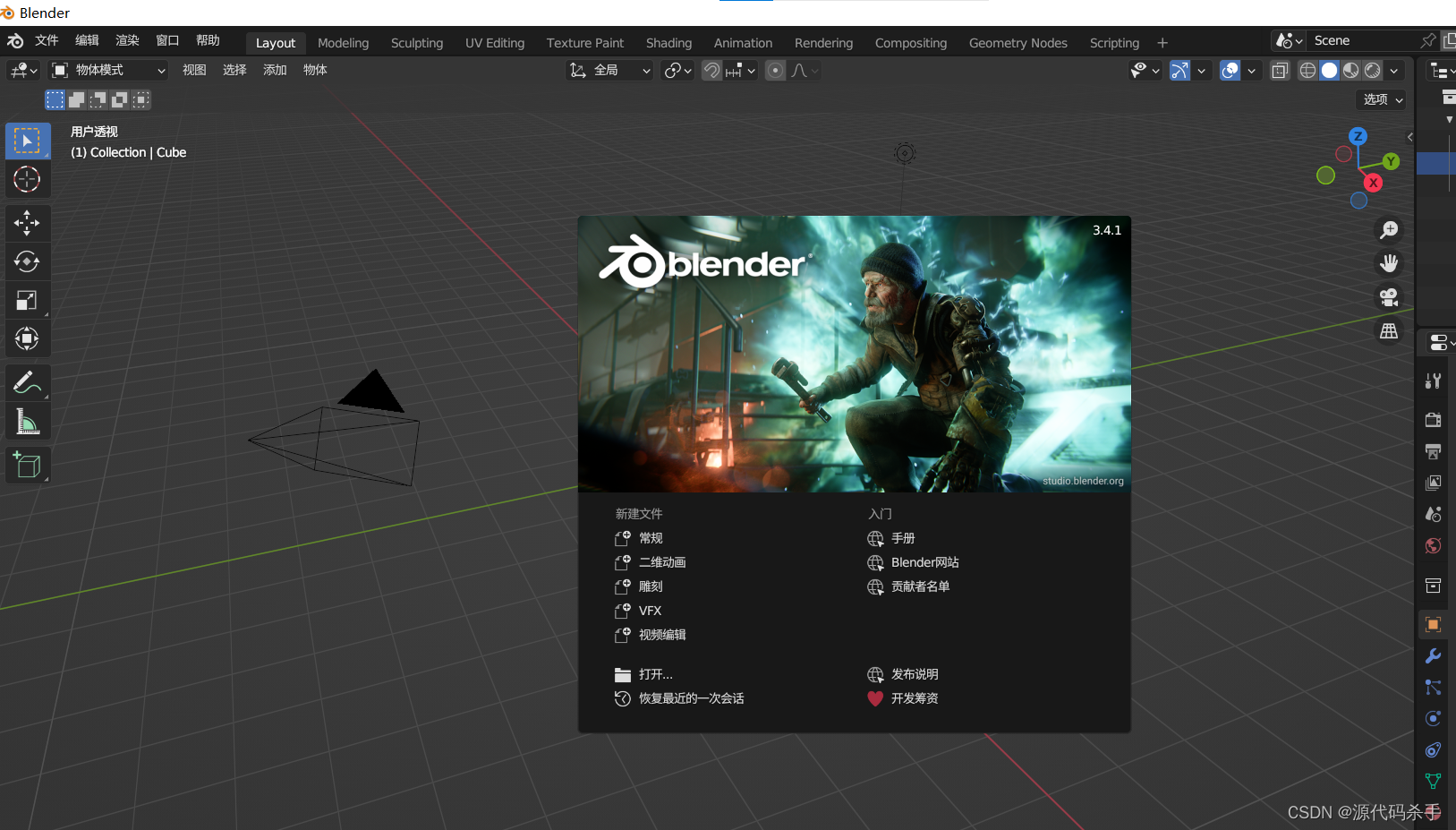Enable material preview shading
Image resolution: width=1456 pixels, height=830 pixels.
[x=1350, y=71]
